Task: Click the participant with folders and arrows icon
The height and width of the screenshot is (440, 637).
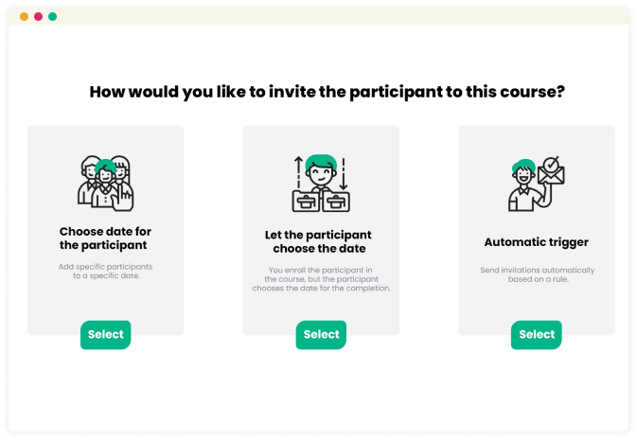Action: click(x=321, y=183)
